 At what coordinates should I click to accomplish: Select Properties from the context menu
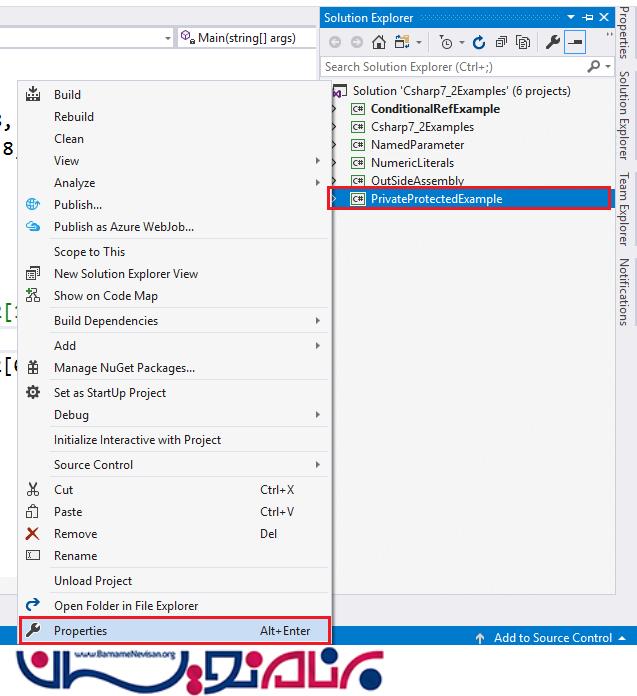pyautogui.click(x=80, y=631)
